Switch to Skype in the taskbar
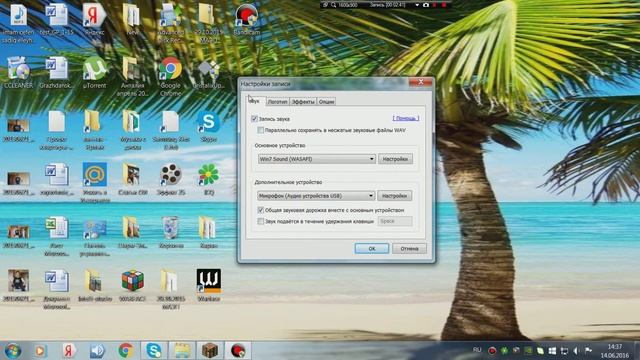The height and width of the screenshot is (360, 640). tap(154, 351)
